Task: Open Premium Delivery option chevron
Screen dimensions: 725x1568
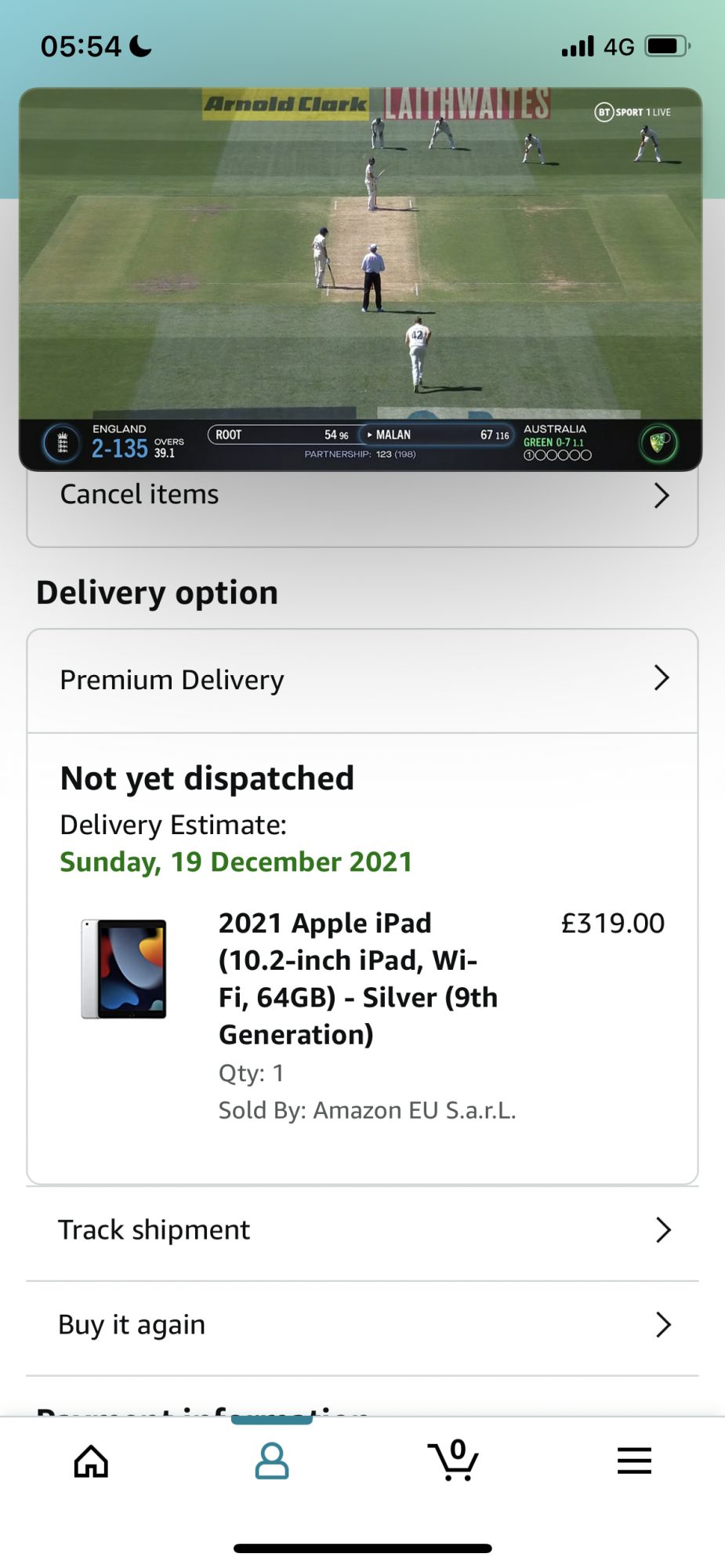Action: 662,678
